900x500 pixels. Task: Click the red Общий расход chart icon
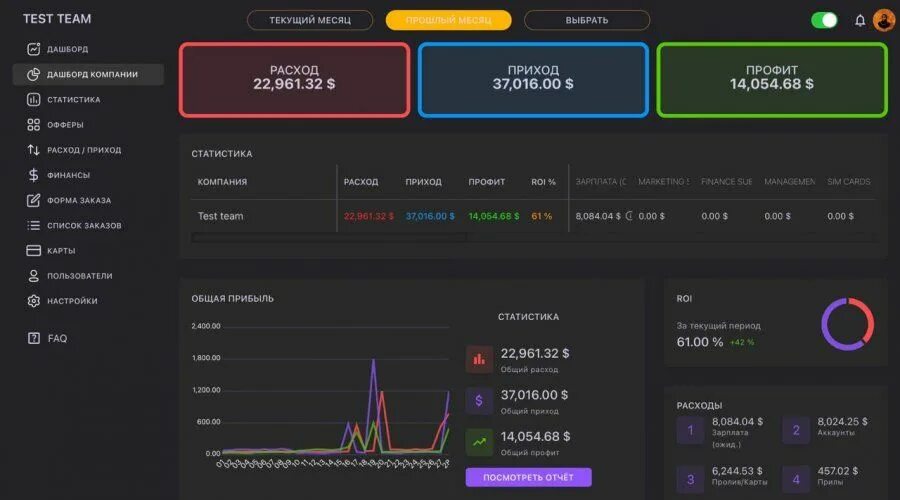[479, 359]
